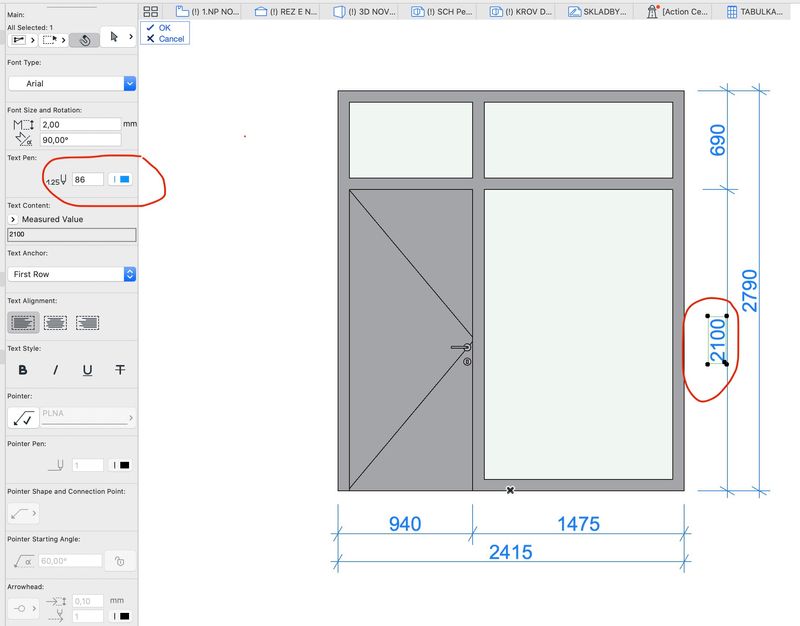This screenshot has height=626, width=800.
Task: Click the door handle in drawing
Action: 461,347
